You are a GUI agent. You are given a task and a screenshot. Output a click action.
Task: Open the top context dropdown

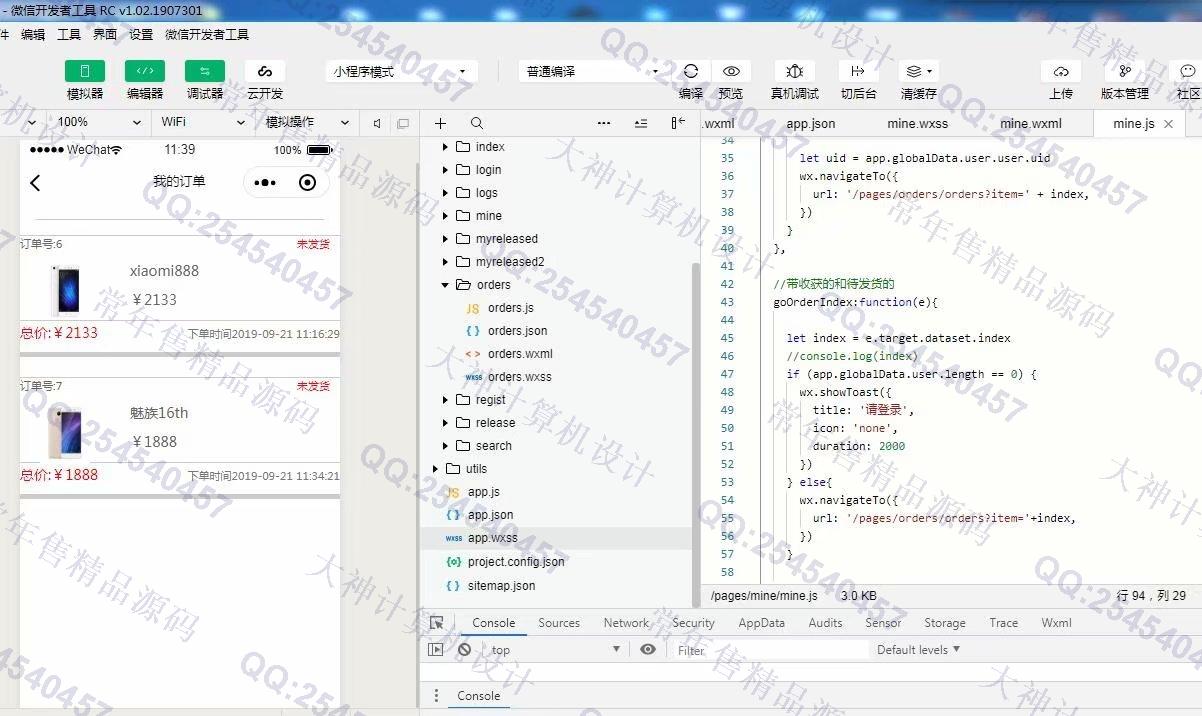pyautogui.click(x=555, y=650)
